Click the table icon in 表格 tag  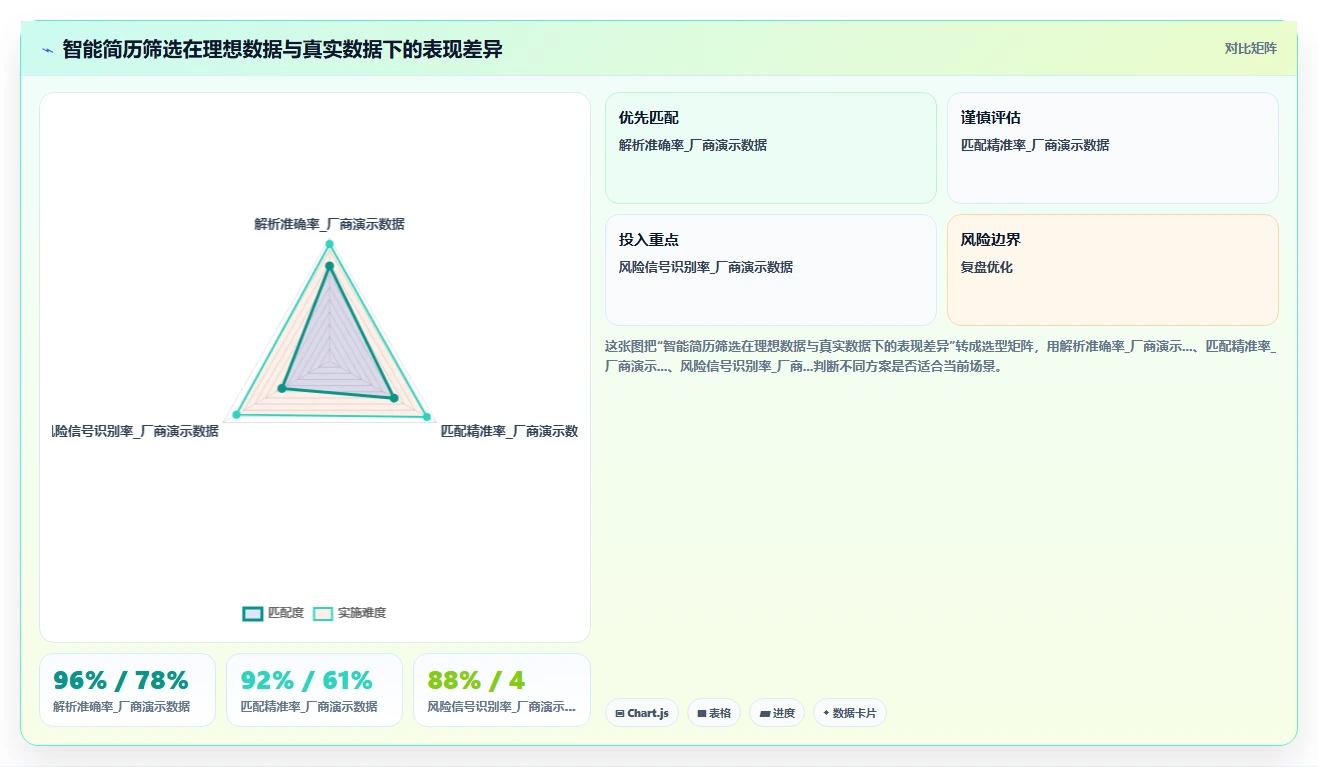[702, 714]
